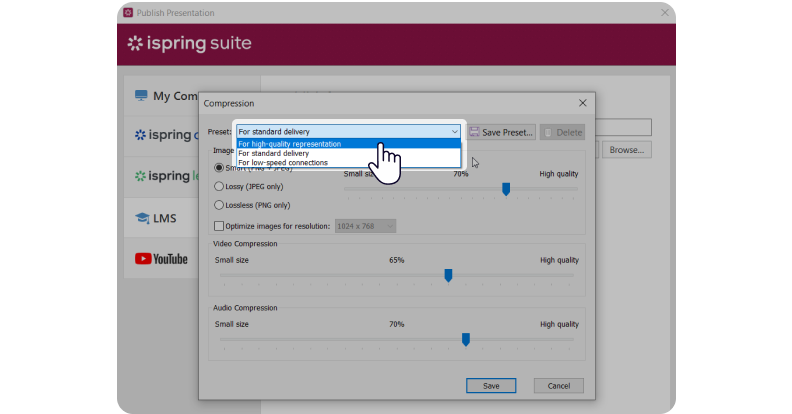Click the Audio Compression 70% value
The width and height of the screenshot is (792, 414).
coord(397,324)
